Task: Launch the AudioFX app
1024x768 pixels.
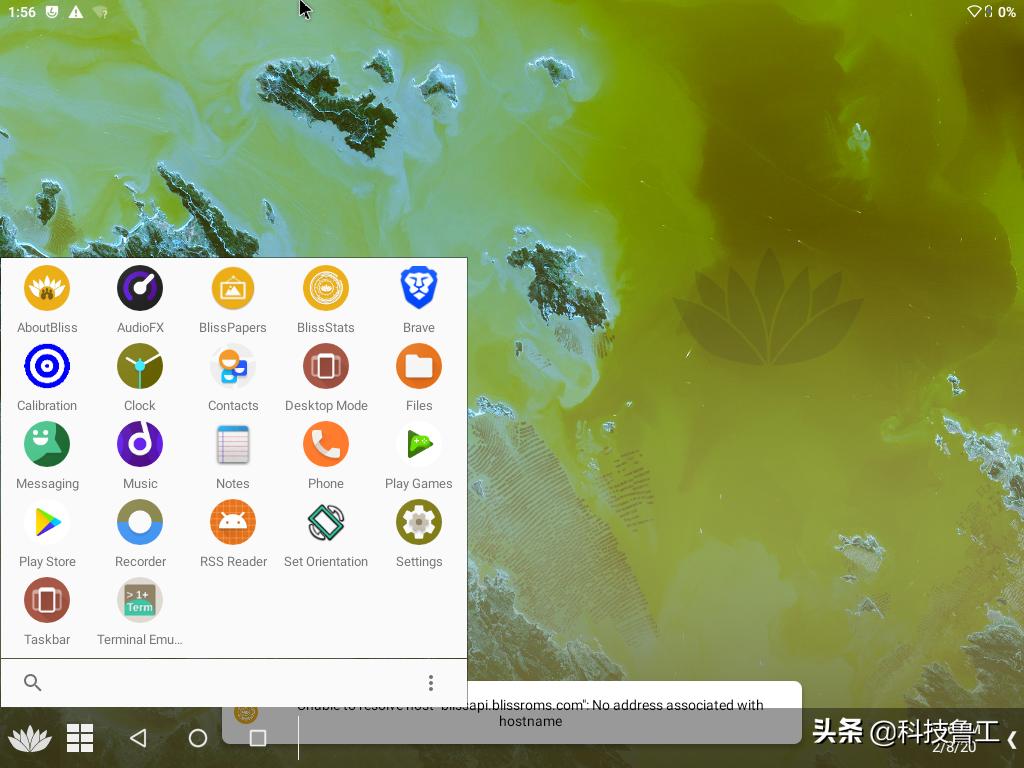Action: (140, 287)
